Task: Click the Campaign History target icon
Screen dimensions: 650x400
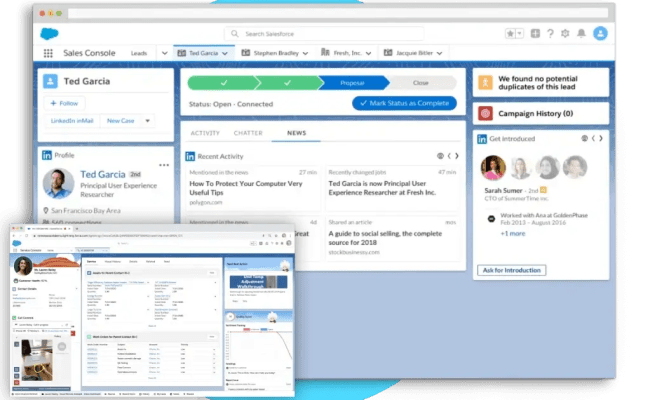Action: point(485,113)
